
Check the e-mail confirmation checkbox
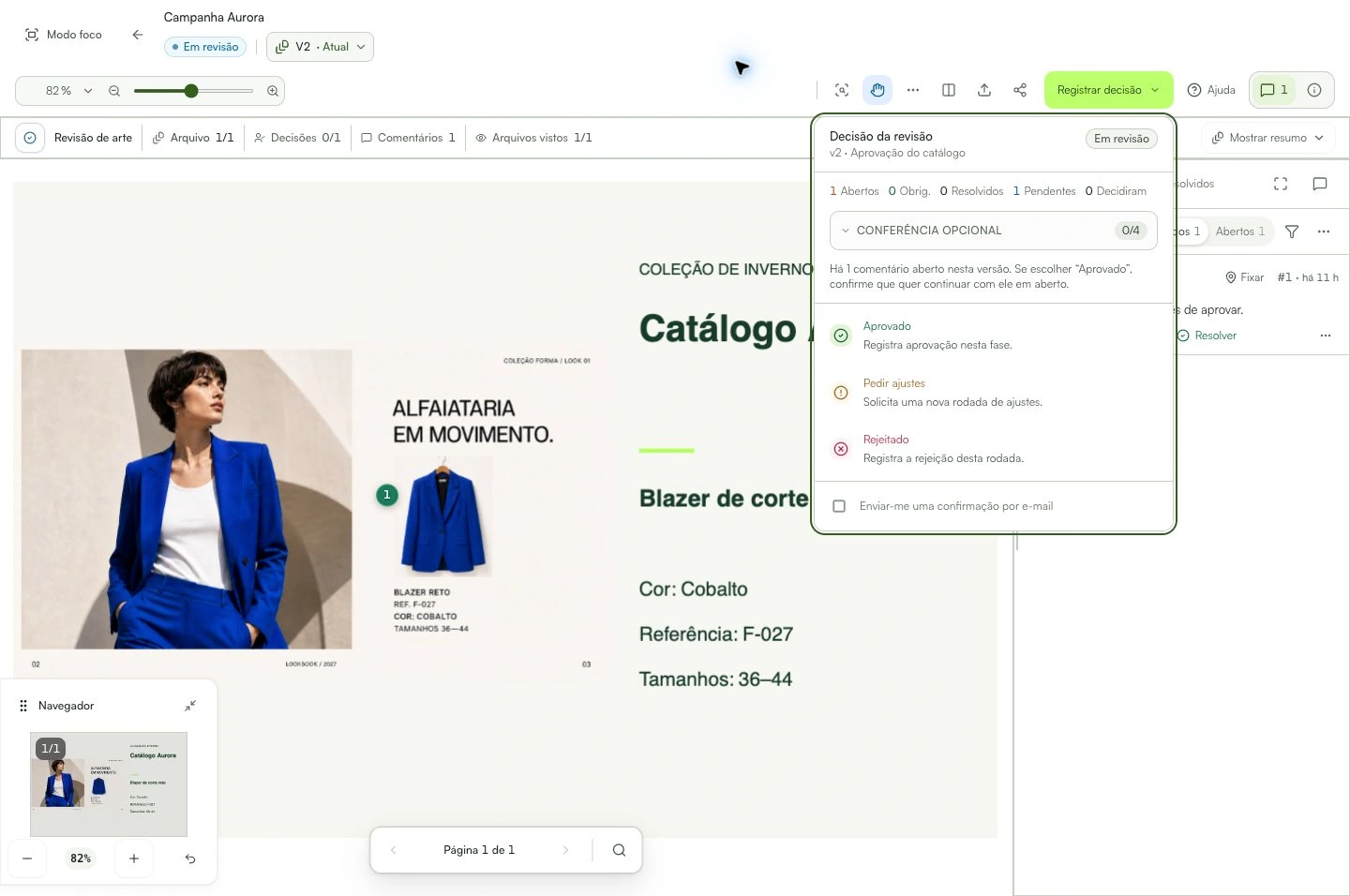[x=839, y=506]
